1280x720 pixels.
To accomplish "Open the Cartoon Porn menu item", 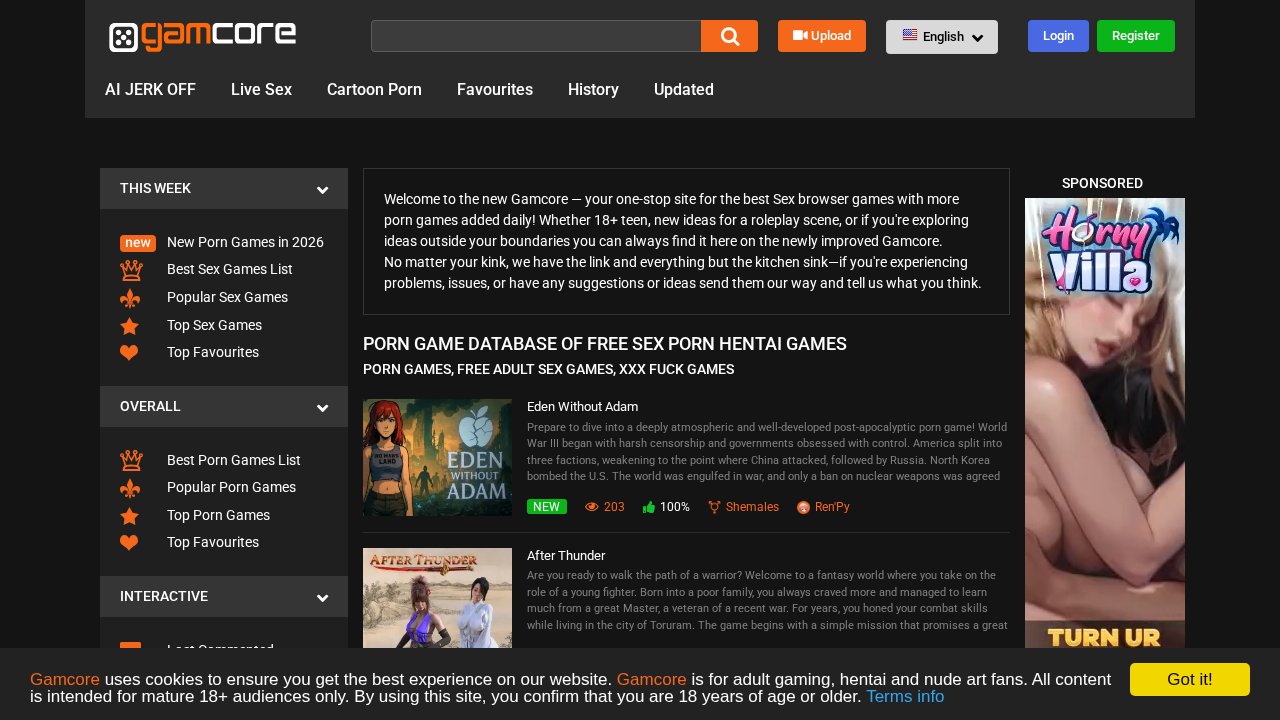I will tap(374, 90).
